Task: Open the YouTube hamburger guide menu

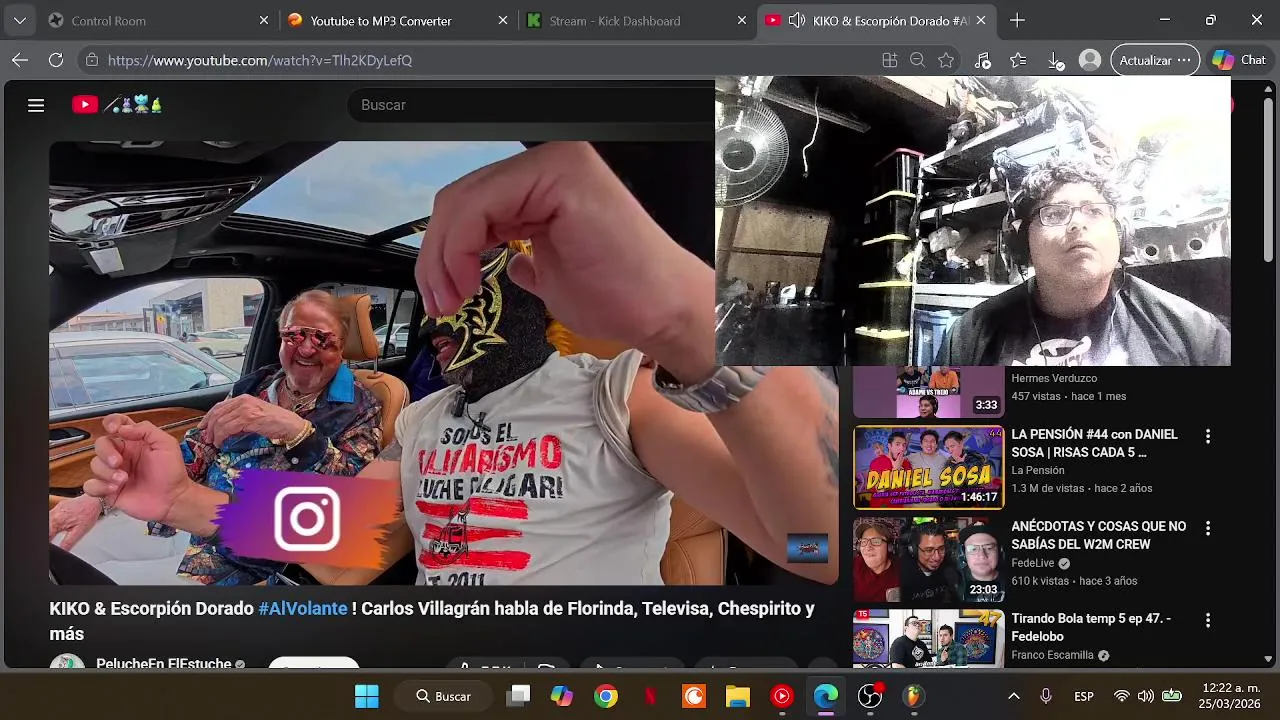Action: point(36,105)
